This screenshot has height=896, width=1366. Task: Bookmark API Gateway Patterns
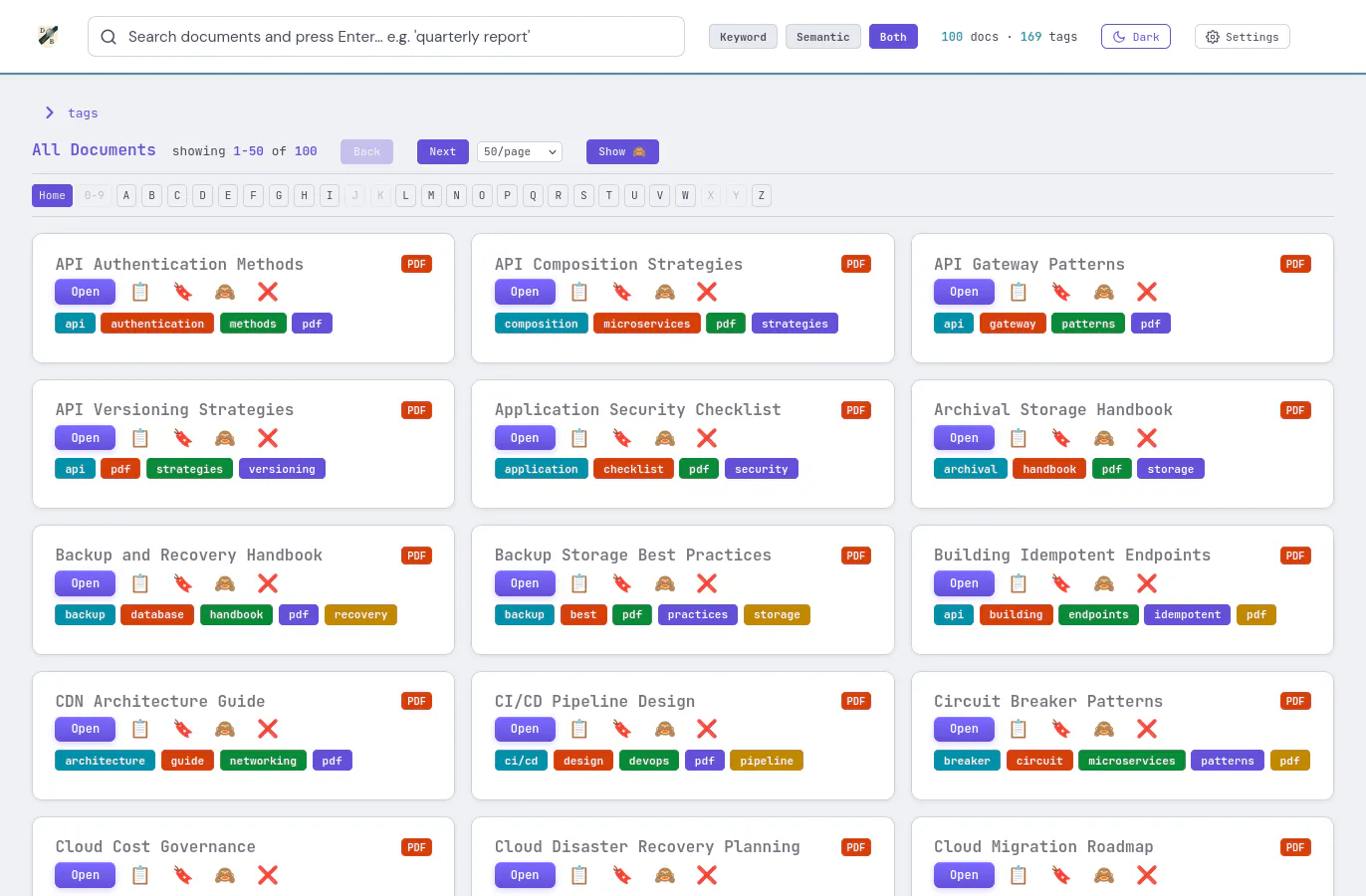(x=1061, y=292)
